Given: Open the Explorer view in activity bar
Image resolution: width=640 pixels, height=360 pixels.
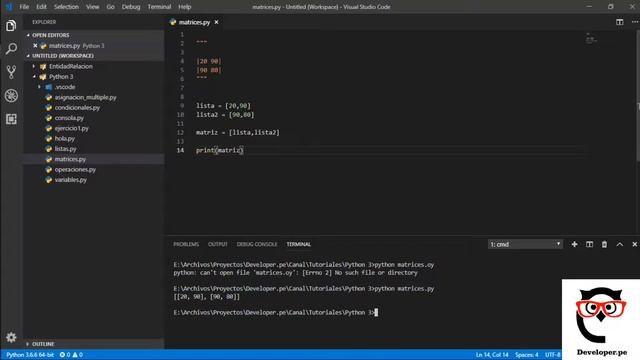Looking at the screenshot, I should coord(11,26).
